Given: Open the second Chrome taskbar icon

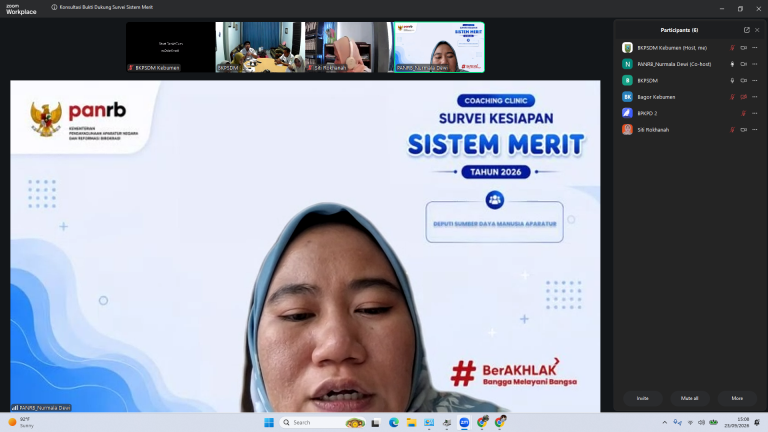Looking at the screenshot, I should point(500,422).
